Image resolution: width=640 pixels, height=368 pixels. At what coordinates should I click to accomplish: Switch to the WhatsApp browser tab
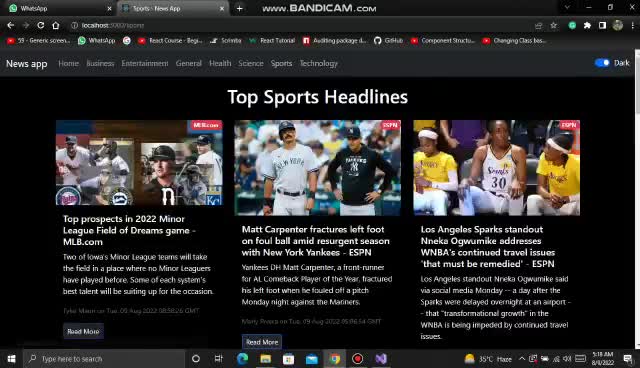(x=57, y=8)
